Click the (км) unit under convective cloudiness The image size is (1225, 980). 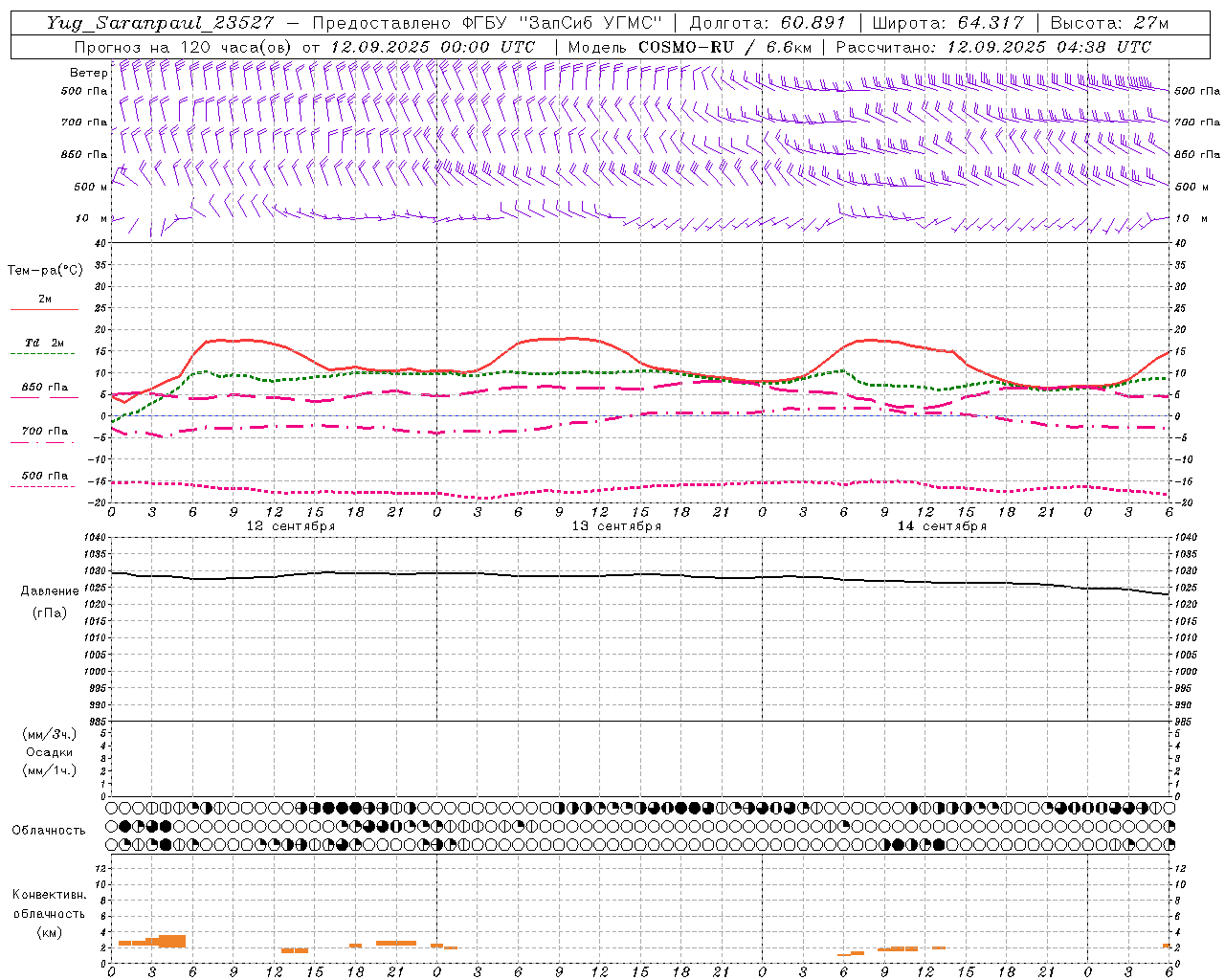point(49,932)
